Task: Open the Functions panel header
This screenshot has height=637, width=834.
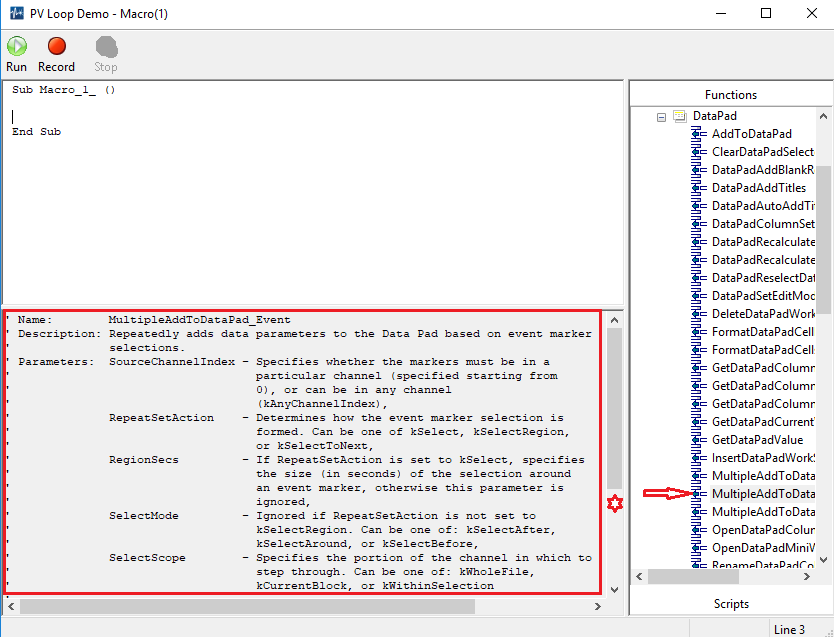Action: (x=731, y=95)
